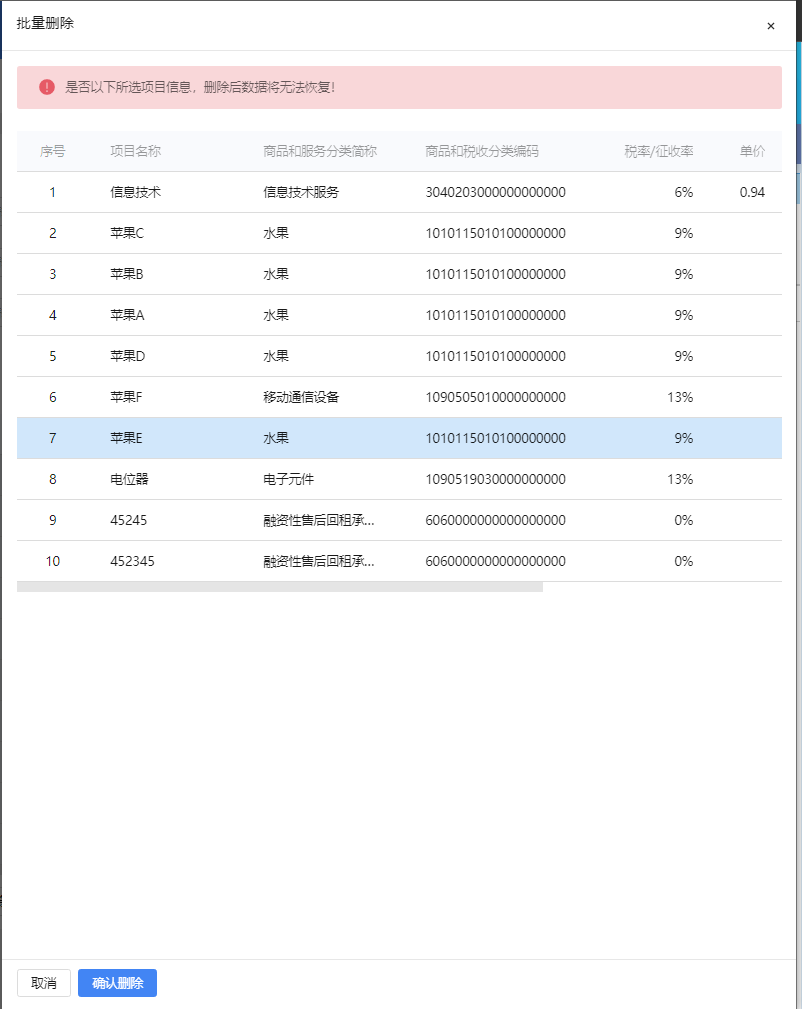Close the 批量删除 dialog with the × icon
Screen dimensions: 802x1009
pyautogui.click(x=770, y=26)
